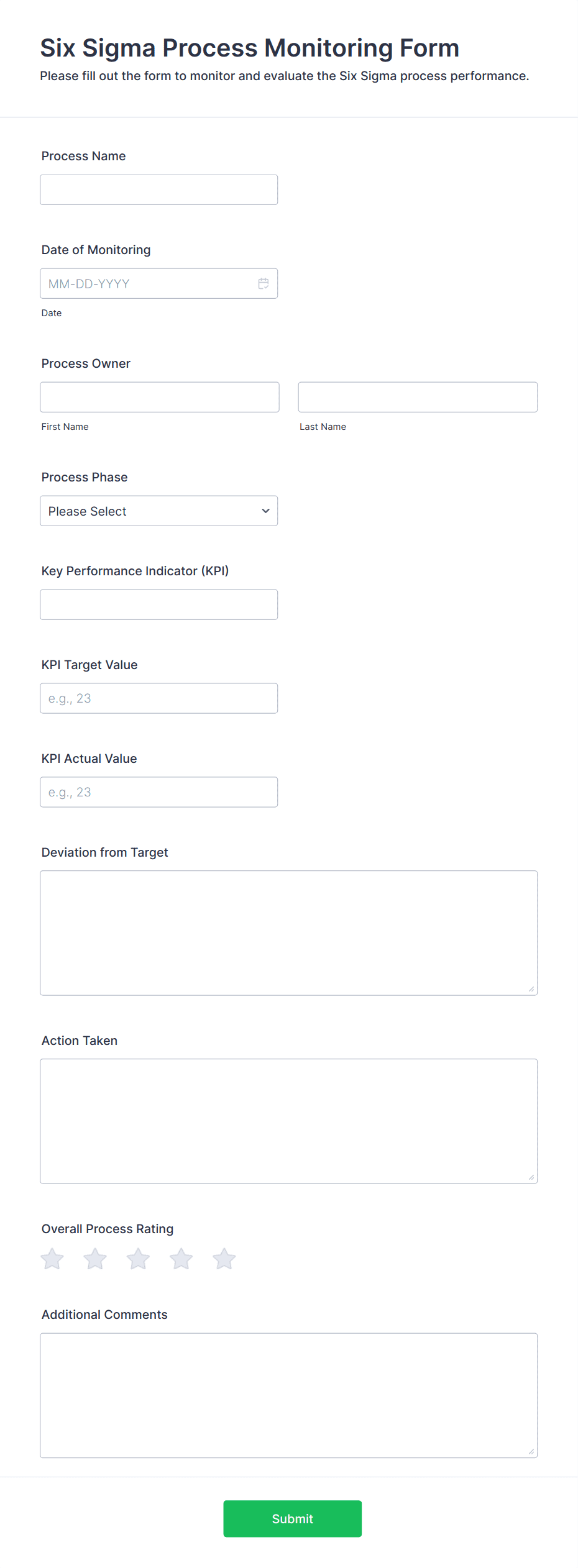Image resolution: width=578 pixels, height=1568 pixels.
Task: Open the calendar date picker icon
Action: [x=264, y=283]
